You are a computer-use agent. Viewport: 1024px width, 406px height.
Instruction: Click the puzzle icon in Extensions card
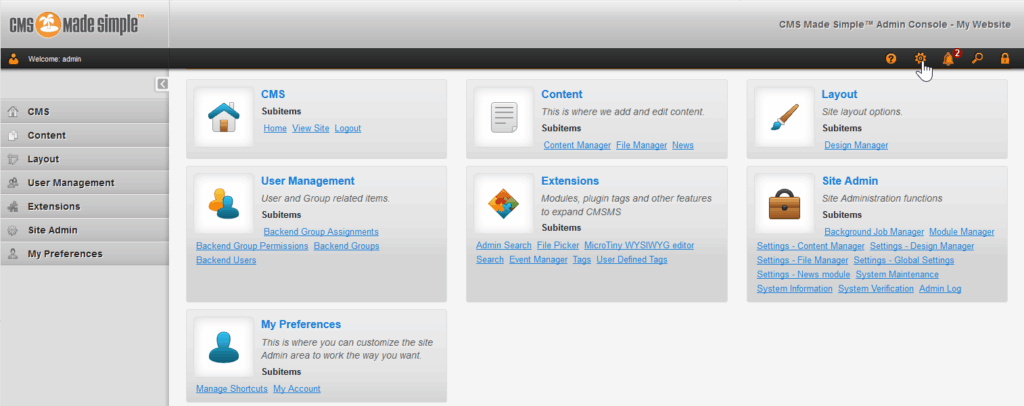click(504, 203)
